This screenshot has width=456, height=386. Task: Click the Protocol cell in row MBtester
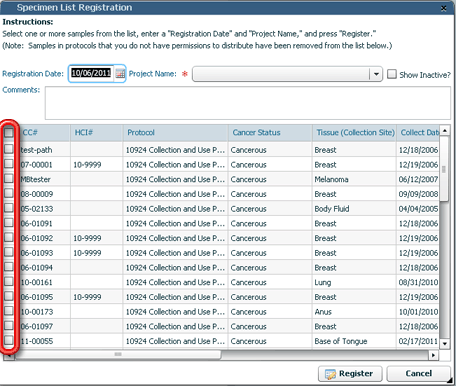175,179
